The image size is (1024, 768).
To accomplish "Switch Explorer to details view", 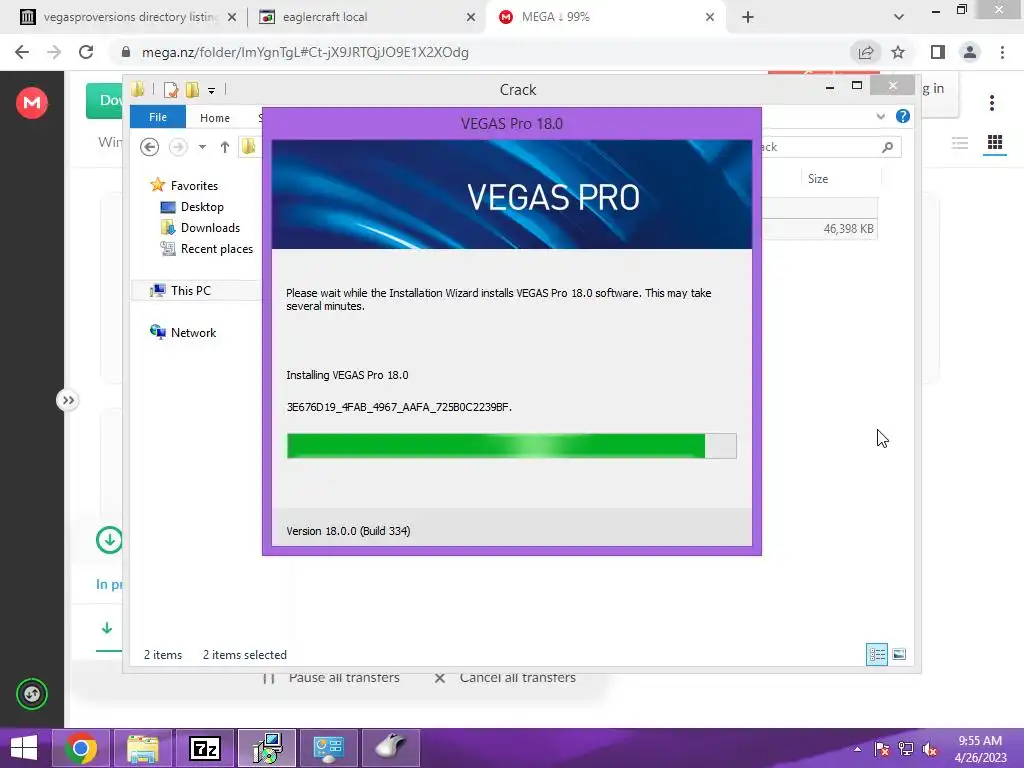I will [876, 654].
